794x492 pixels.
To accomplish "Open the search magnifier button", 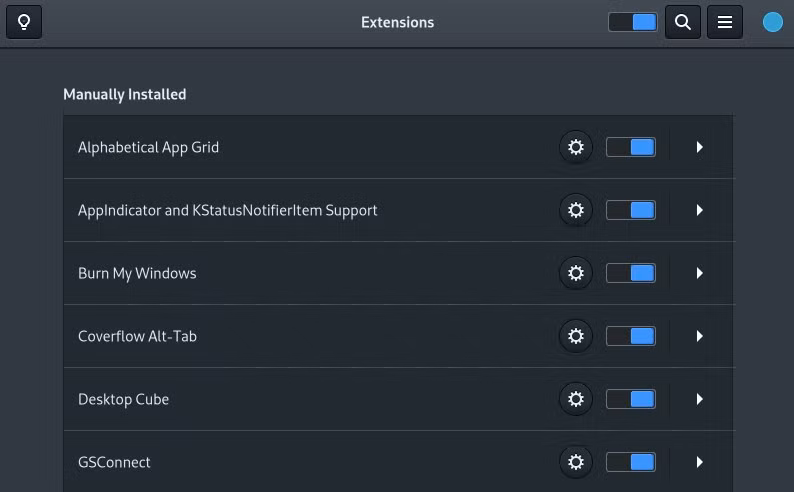I will [x=683, y=22].
